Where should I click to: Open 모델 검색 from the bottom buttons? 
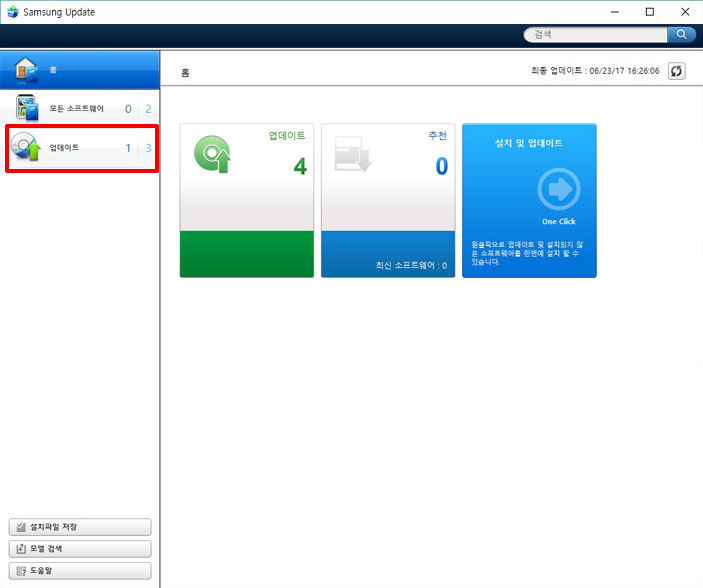point(80,549)
